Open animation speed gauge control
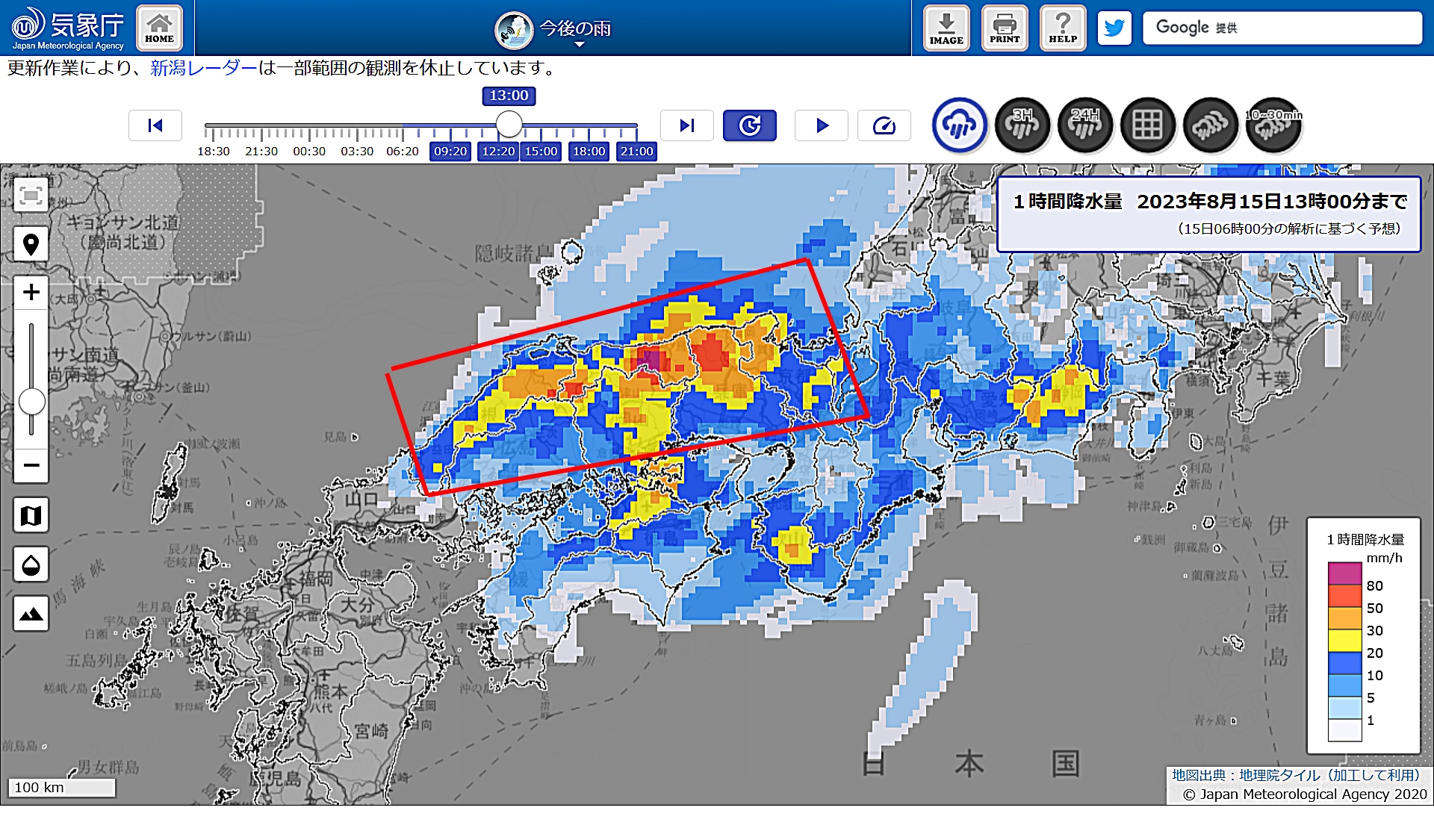 tap(884, 125)
